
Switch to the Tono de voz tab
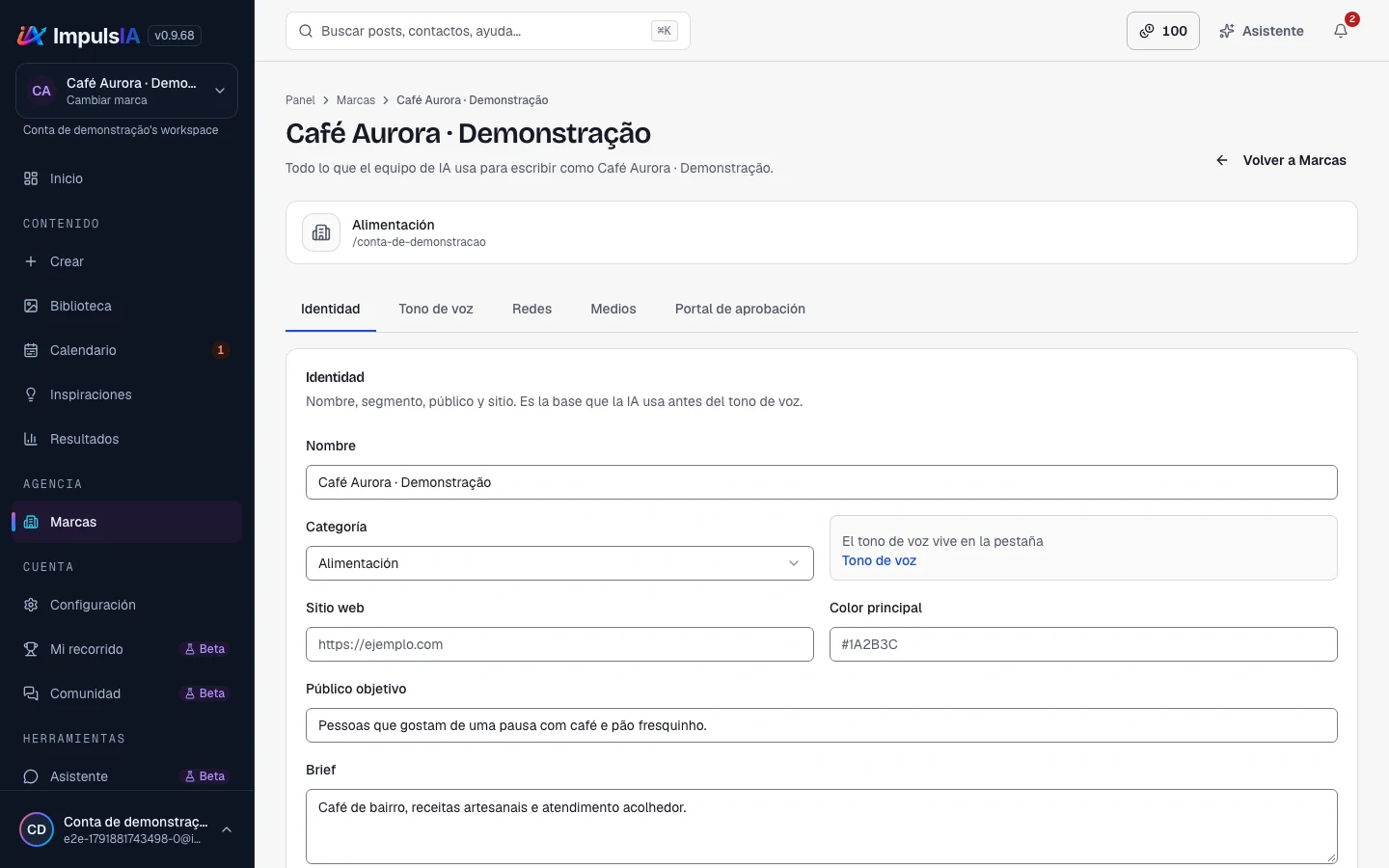(x=436, y=309)
